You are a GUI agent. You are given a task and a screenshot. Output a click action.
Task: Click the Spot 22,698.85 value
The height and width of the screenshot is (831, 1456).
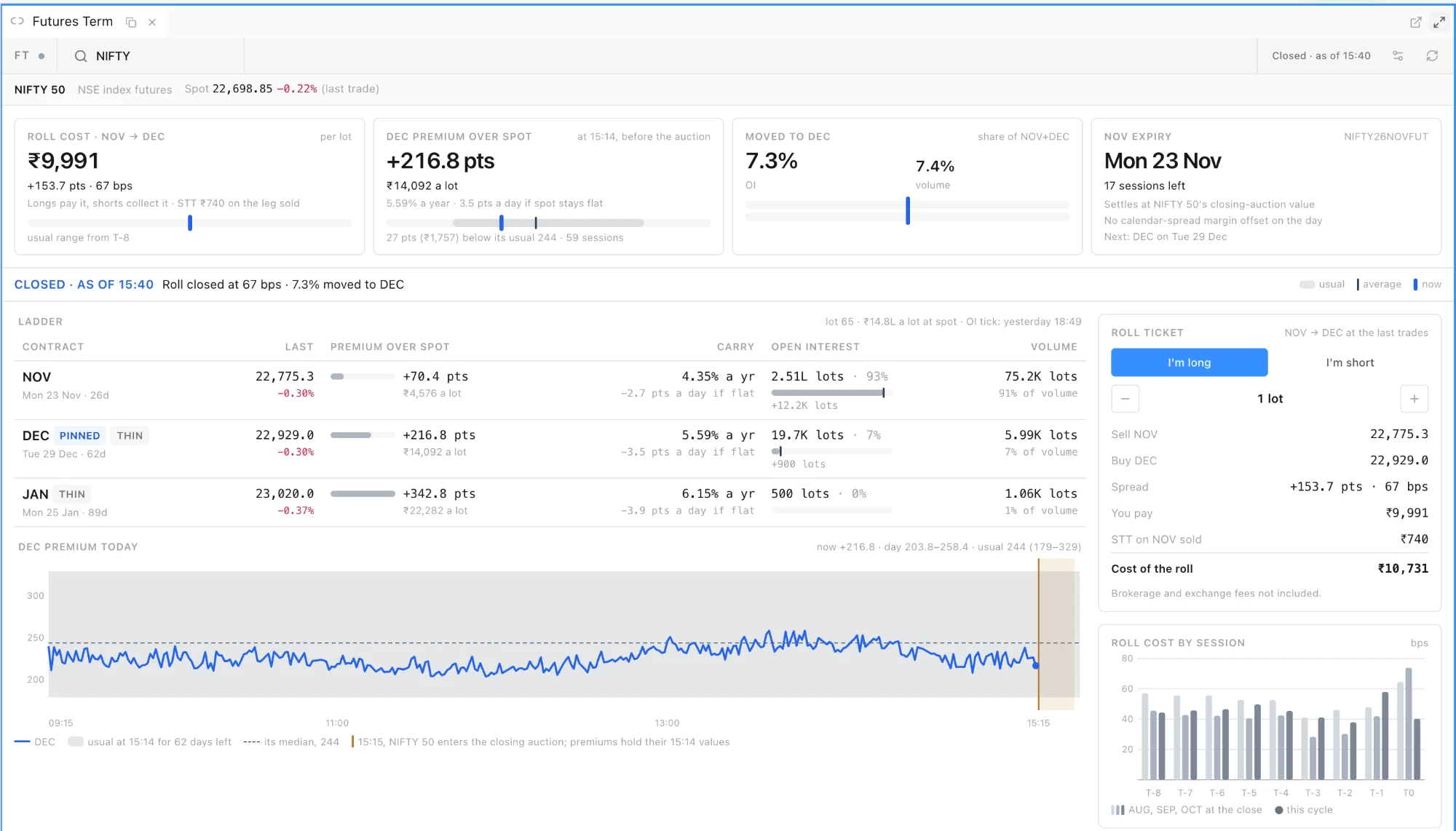[x=242, y=89]
